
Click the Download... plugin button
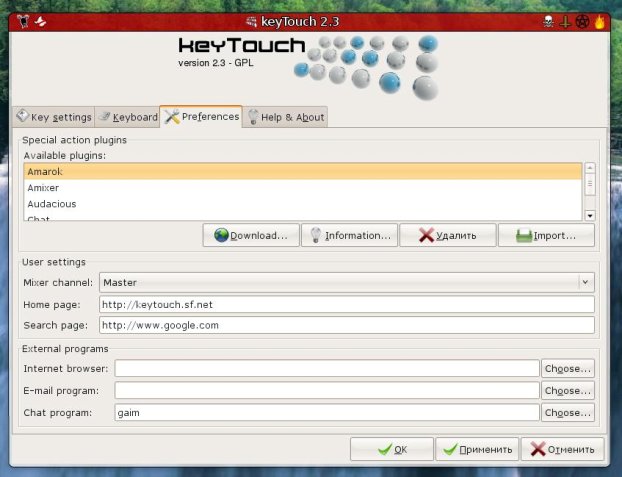point(251,235)
